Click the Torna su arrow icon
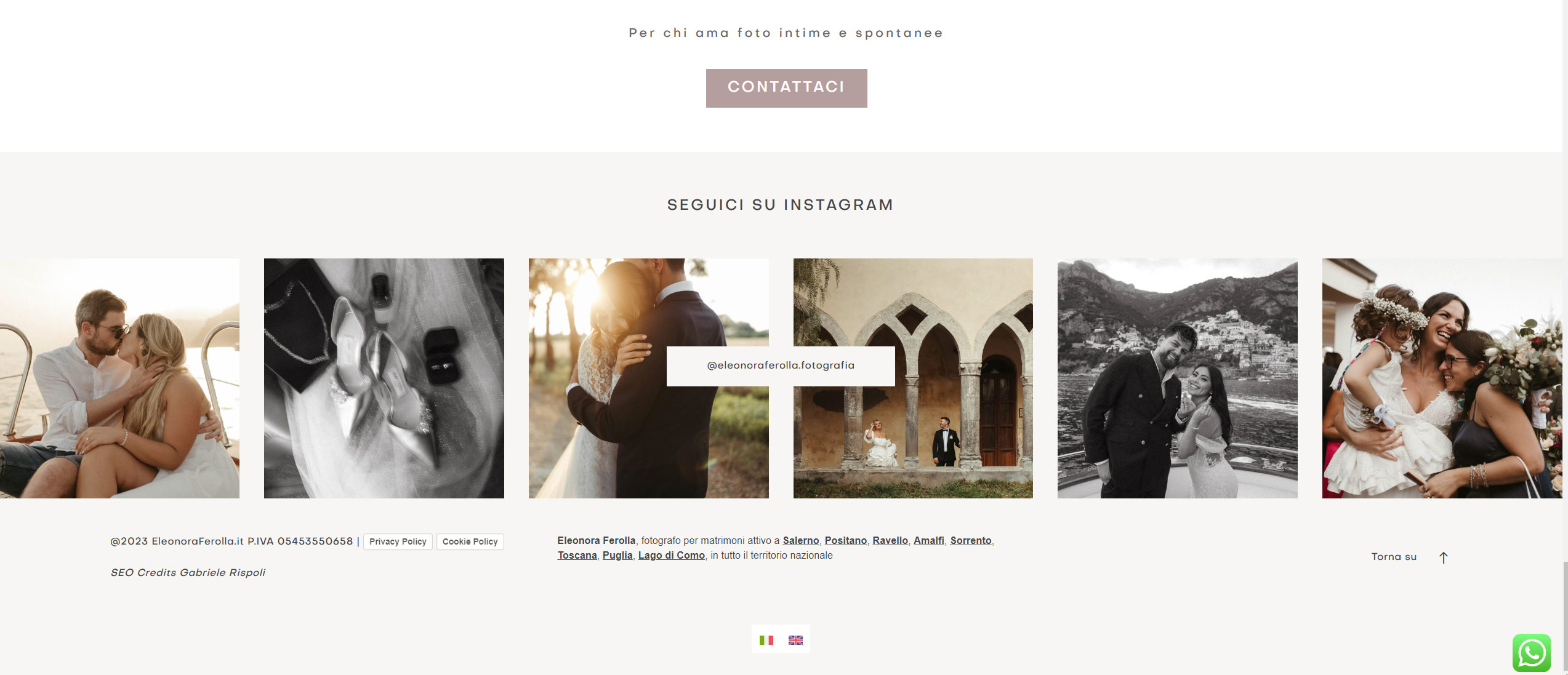Screen dimensions: 1568x675 [x=1444, y=557]
